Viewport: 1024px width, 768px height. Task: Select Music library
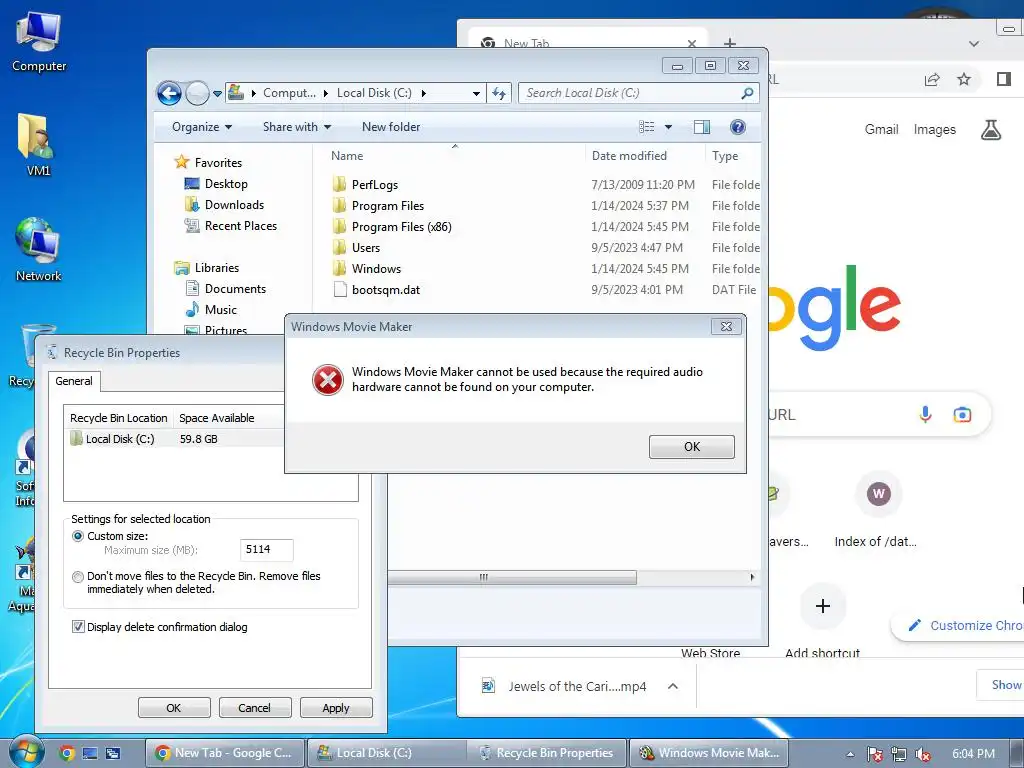[x=221, y=310]
